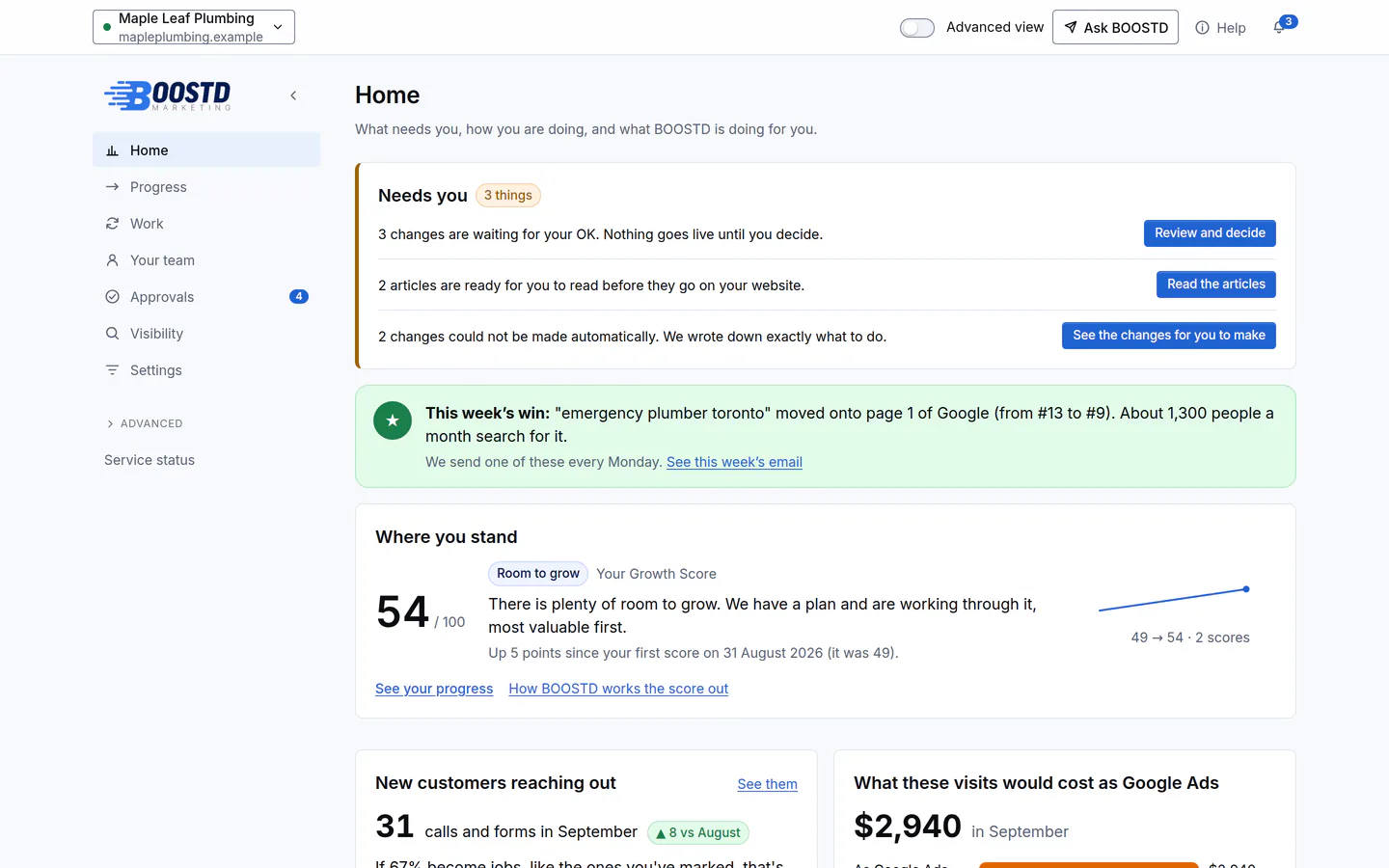Go to Progress in the sidebar
Screen dimensions: 1389x868
point(158,187)
